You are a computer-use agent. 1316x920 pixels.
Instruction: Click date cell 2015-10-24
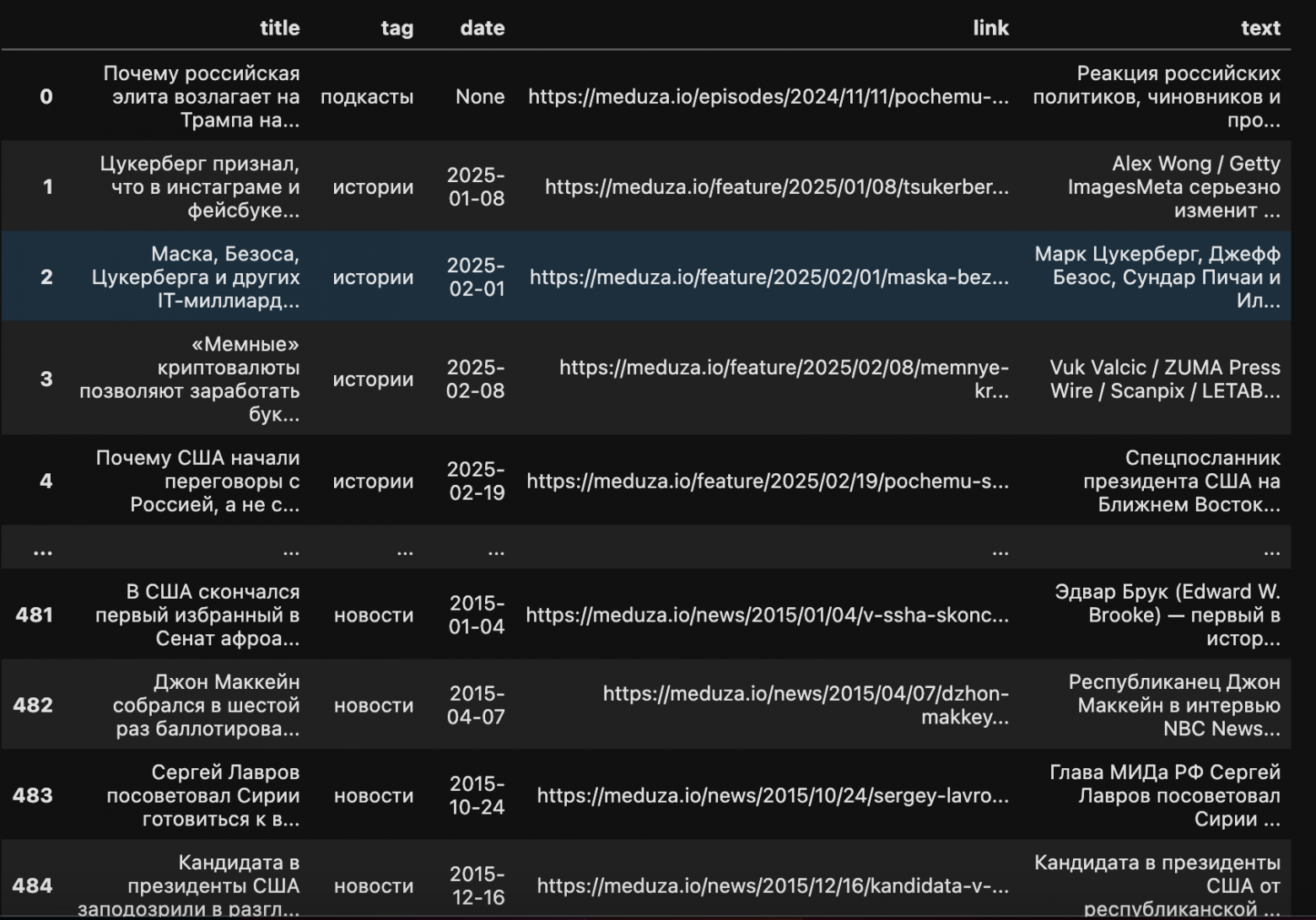coord(477,795)
